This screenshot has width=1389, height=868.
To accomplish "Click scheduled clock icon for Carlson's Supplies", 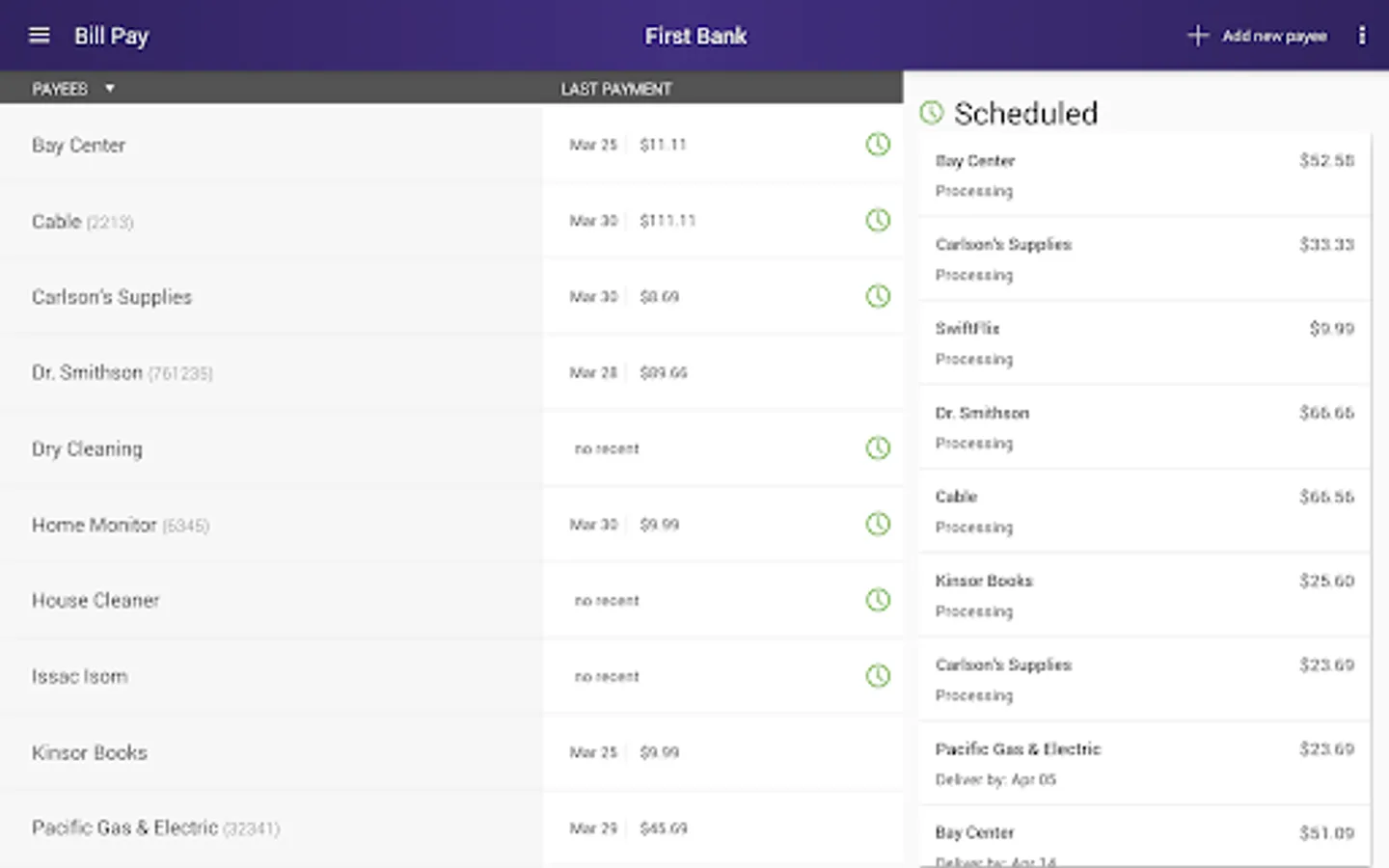I will (878, 296).
